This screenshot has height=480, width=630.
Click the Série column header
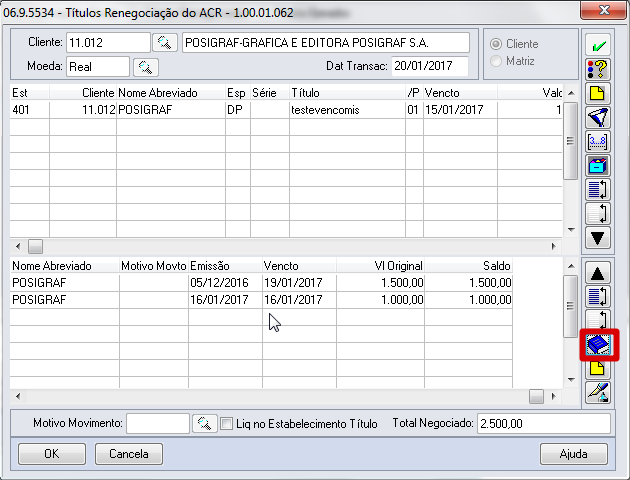pos(270,93)
